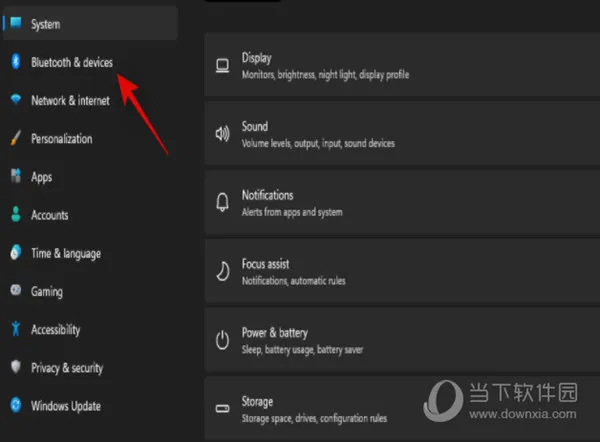Screen dimensions: 600x442
Task: Click the Display monitor icon
Action: tap(222, 65)
